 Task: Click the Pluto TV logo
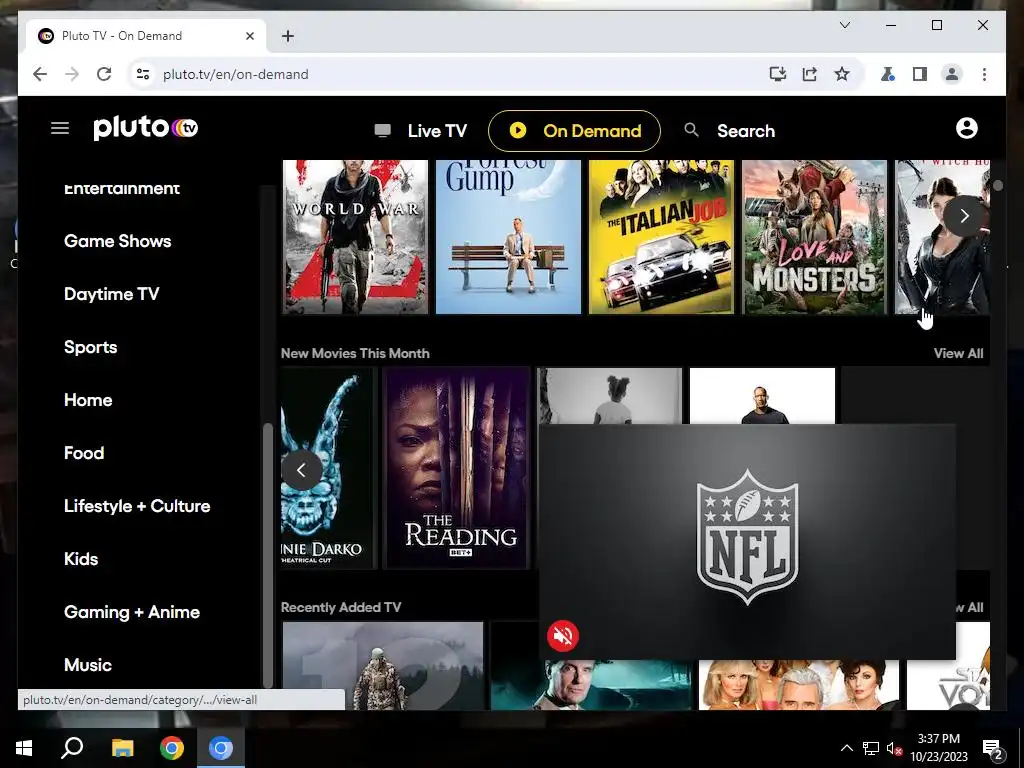(146, 127)
